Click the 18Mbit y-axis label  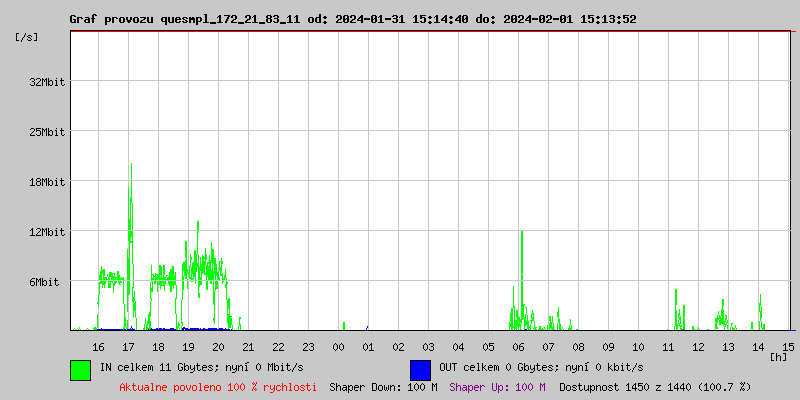(47, 182)
